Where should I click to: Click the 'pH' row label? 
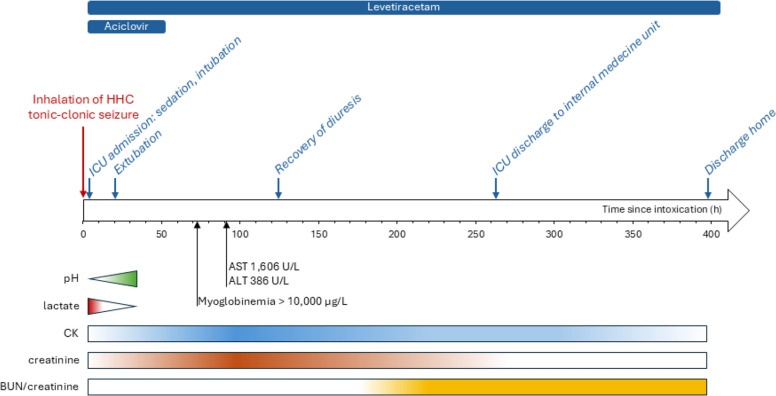[x=71, y=279]
